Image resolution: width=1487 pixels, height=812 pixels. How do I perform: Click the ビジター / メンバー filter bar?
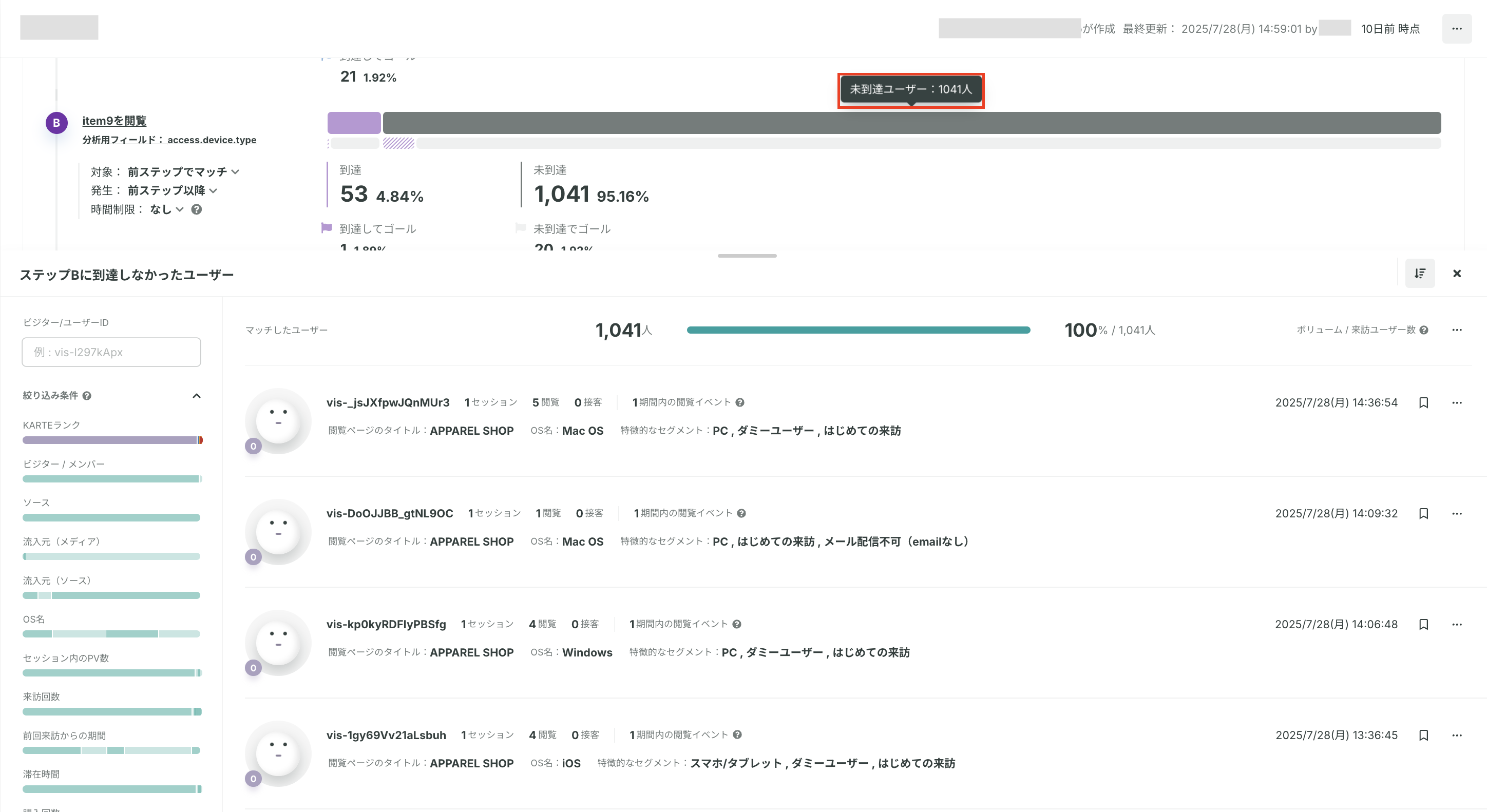[112, 479]
